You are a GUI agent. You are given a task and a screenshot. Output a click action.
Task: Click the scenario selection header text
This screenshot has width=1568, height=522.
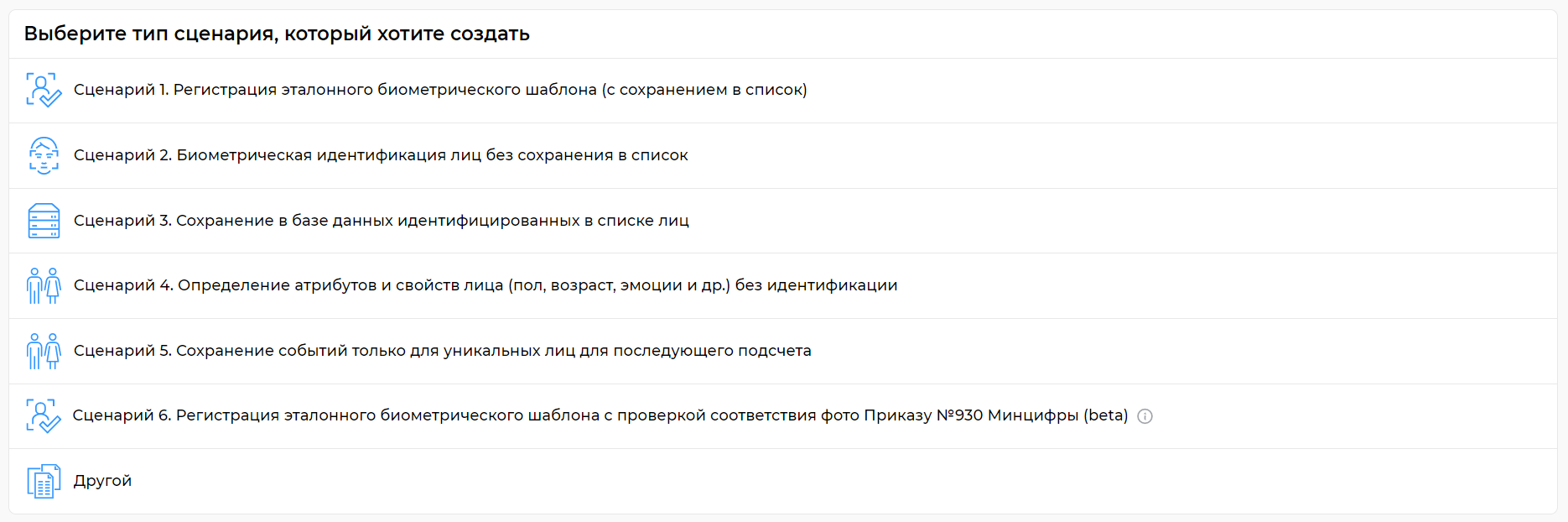(x=277, y=34)
